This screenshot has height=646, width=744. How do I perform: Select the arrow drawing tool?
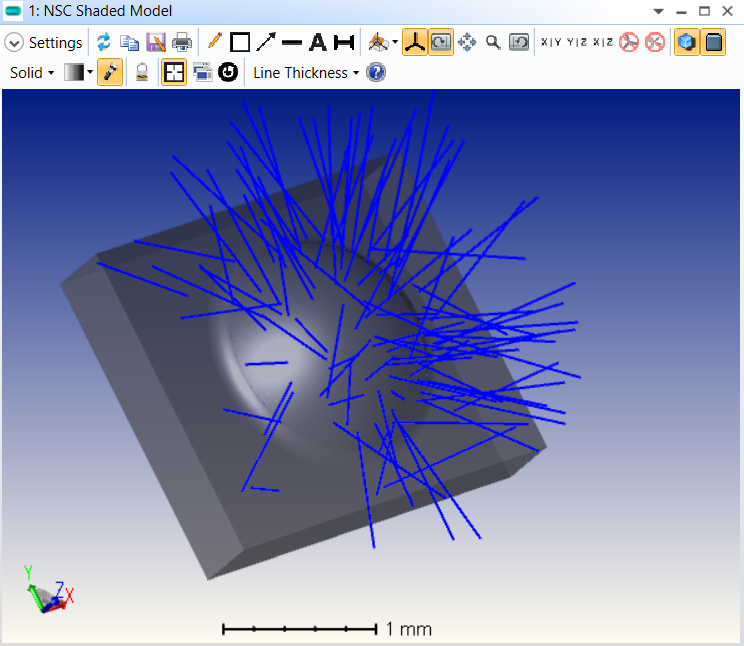tap(266, 42)
